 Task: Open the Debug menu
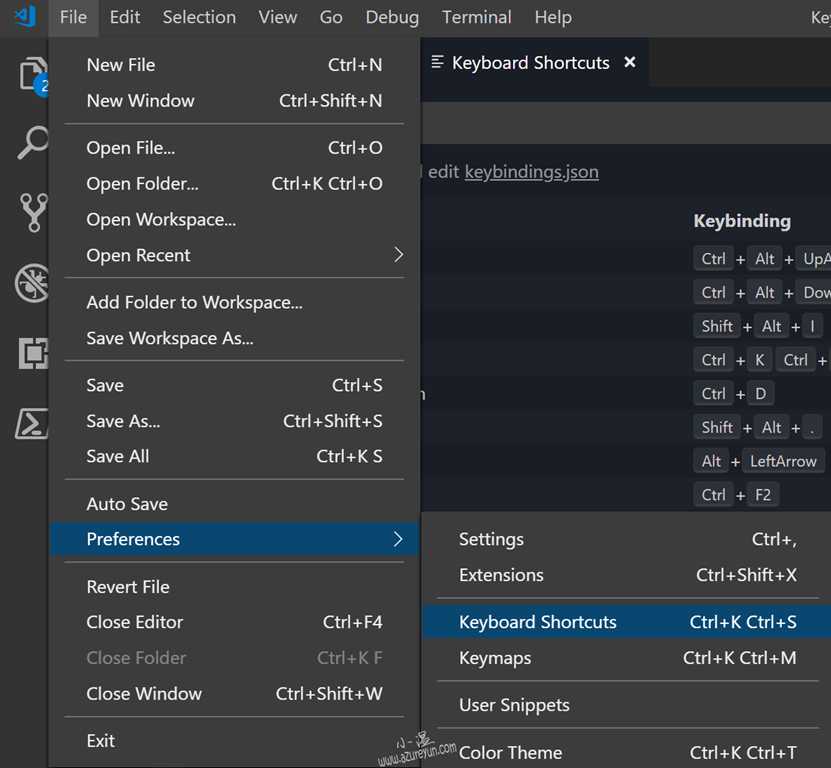(x=392, y=17)
